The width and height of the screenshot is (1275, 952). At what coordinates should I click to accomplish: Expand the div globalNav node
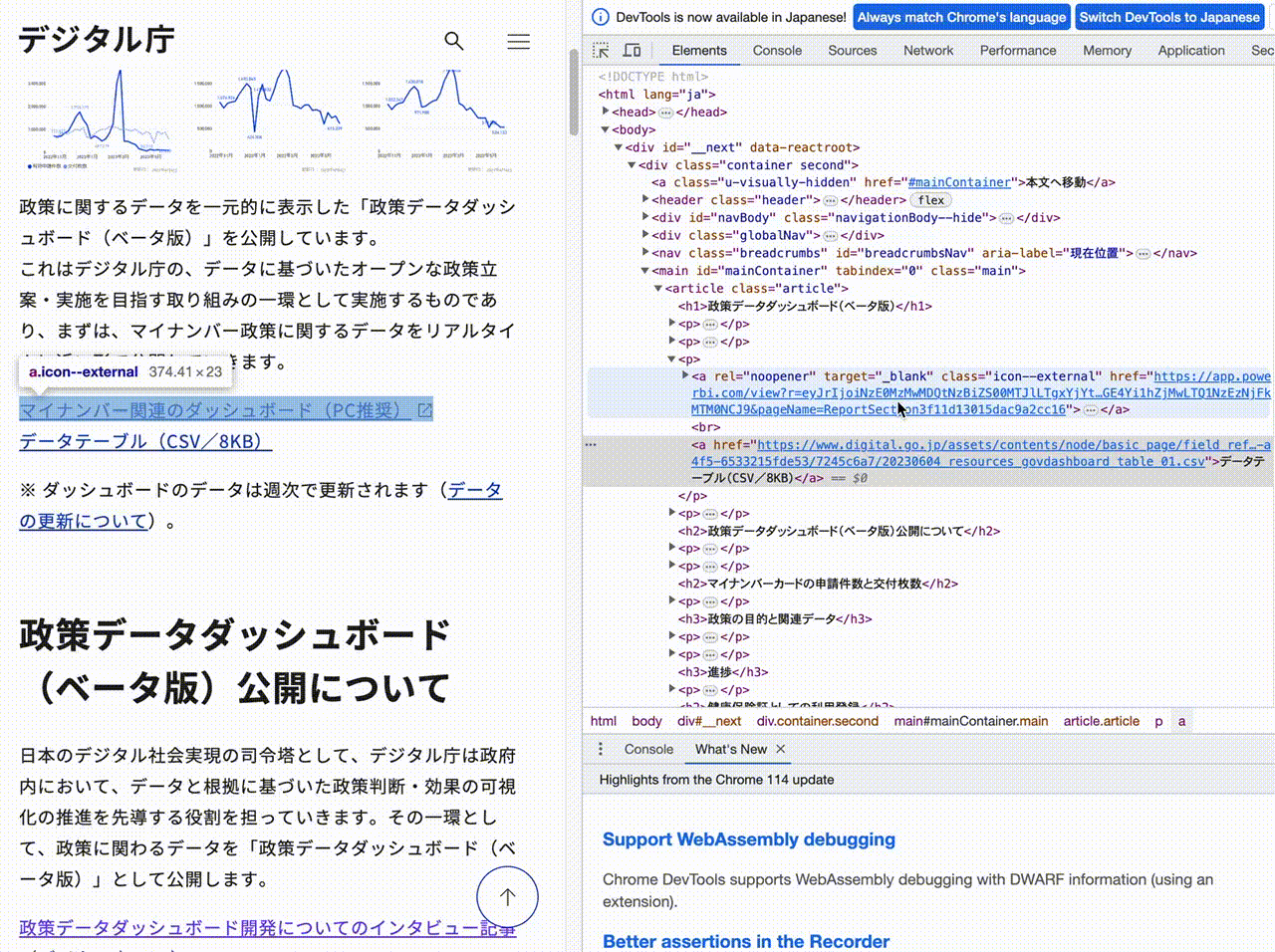[645, 235]
